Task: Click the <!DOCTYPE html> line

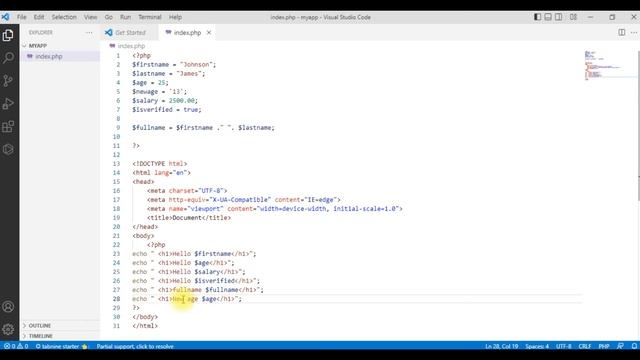Action: (160, 164)
